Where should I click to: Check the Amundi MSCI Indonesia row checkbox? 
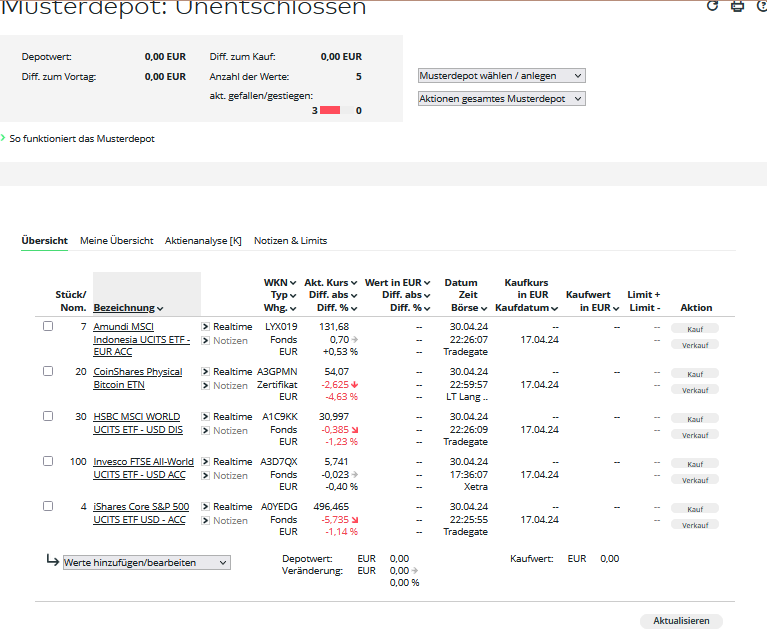48,326
